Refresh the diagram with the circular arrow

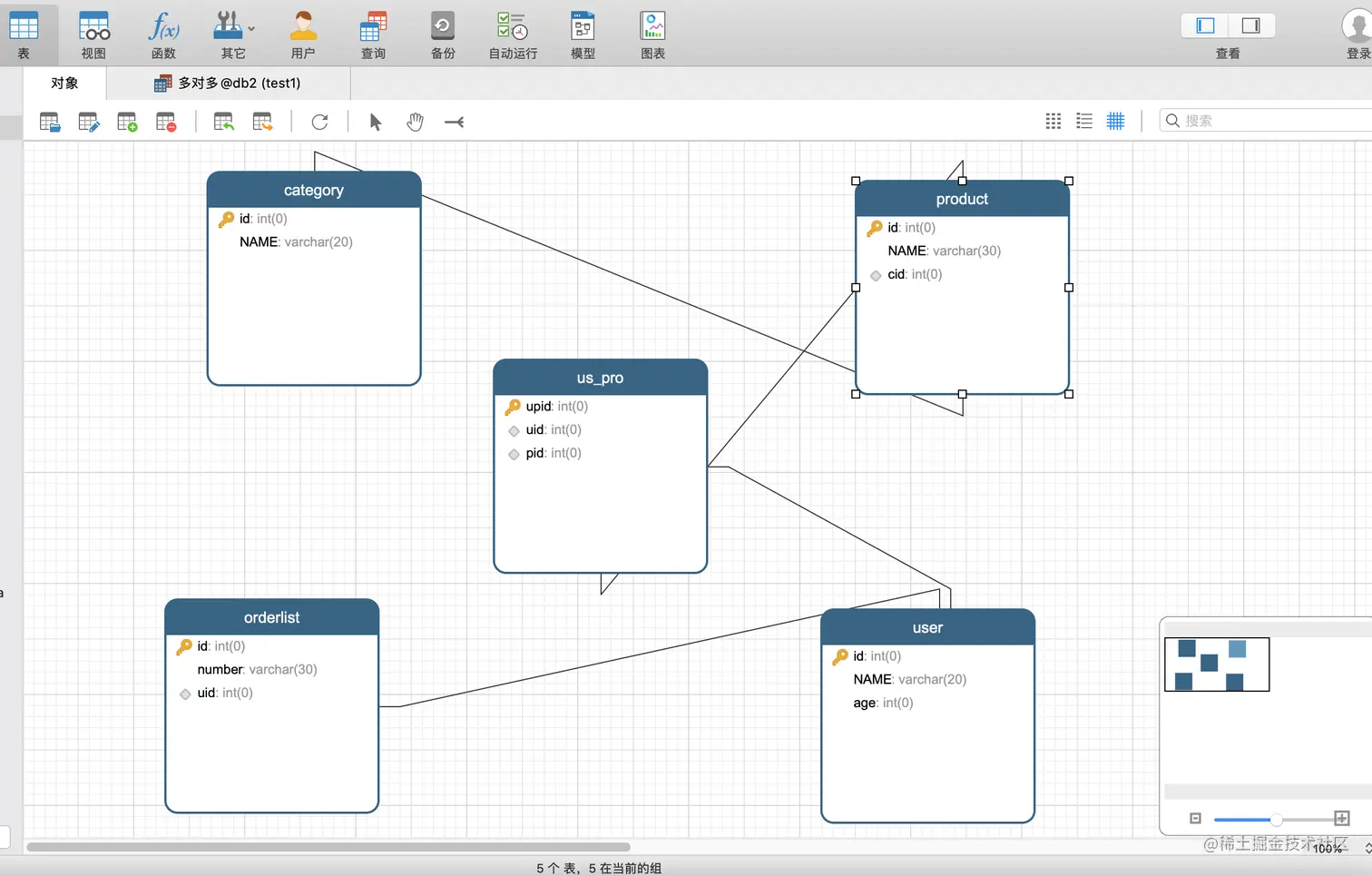click(319, 122)
